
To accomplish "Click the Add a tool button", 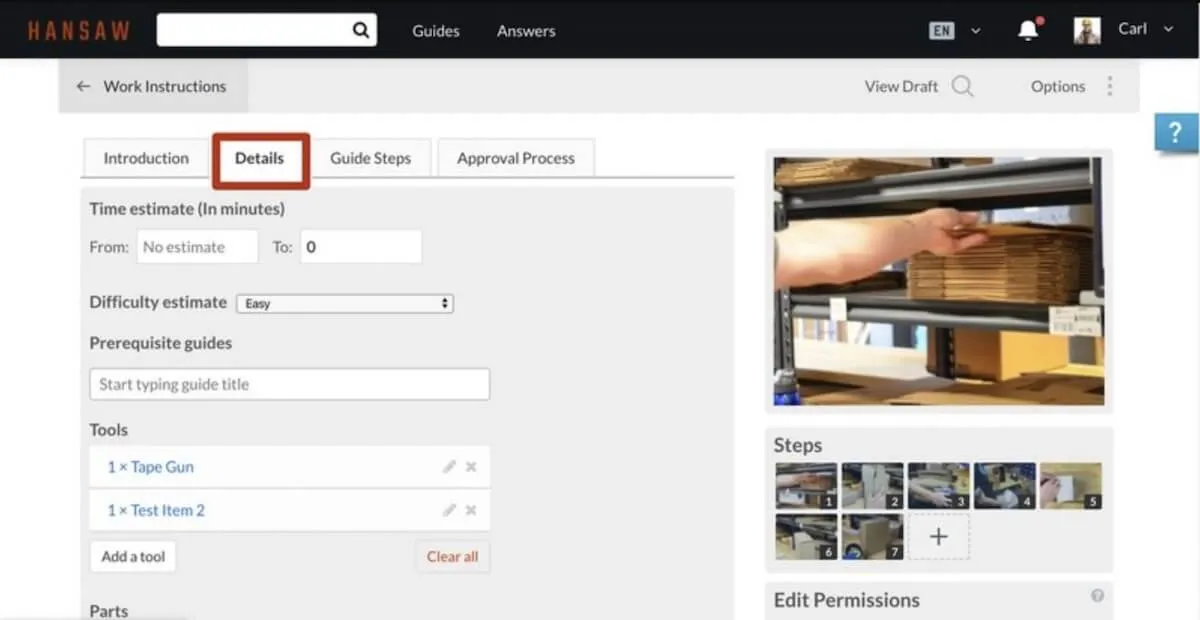I will point(133,556).
